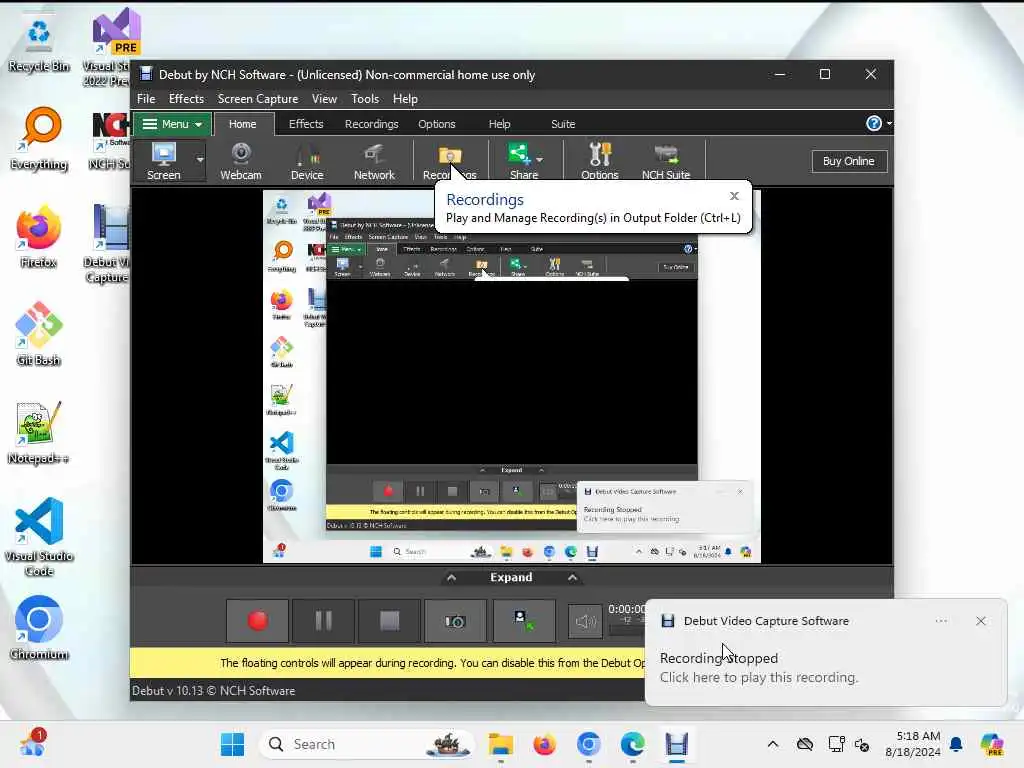1024x768 pixels.
Task: Open the View menu
Action: click(x=324, y=99)
